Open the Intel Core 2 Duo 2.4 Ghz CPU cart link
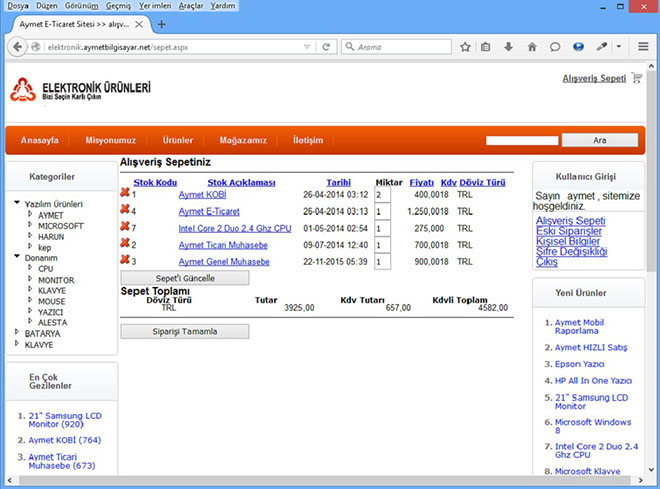This screenshot has height=489, width=660. coord(235,229)
